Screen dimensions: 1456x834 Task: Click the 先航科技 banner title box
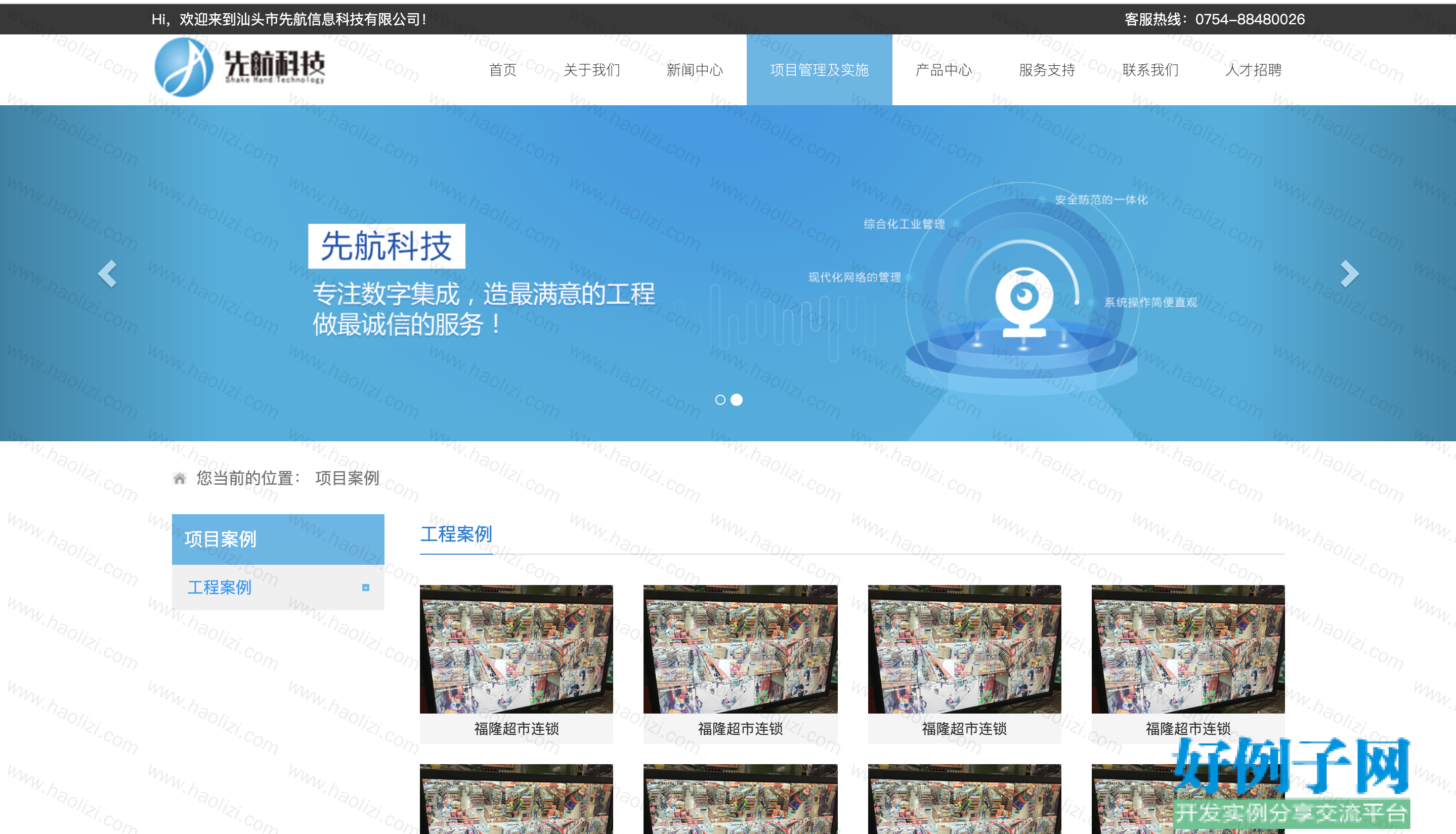click(387, 246)
